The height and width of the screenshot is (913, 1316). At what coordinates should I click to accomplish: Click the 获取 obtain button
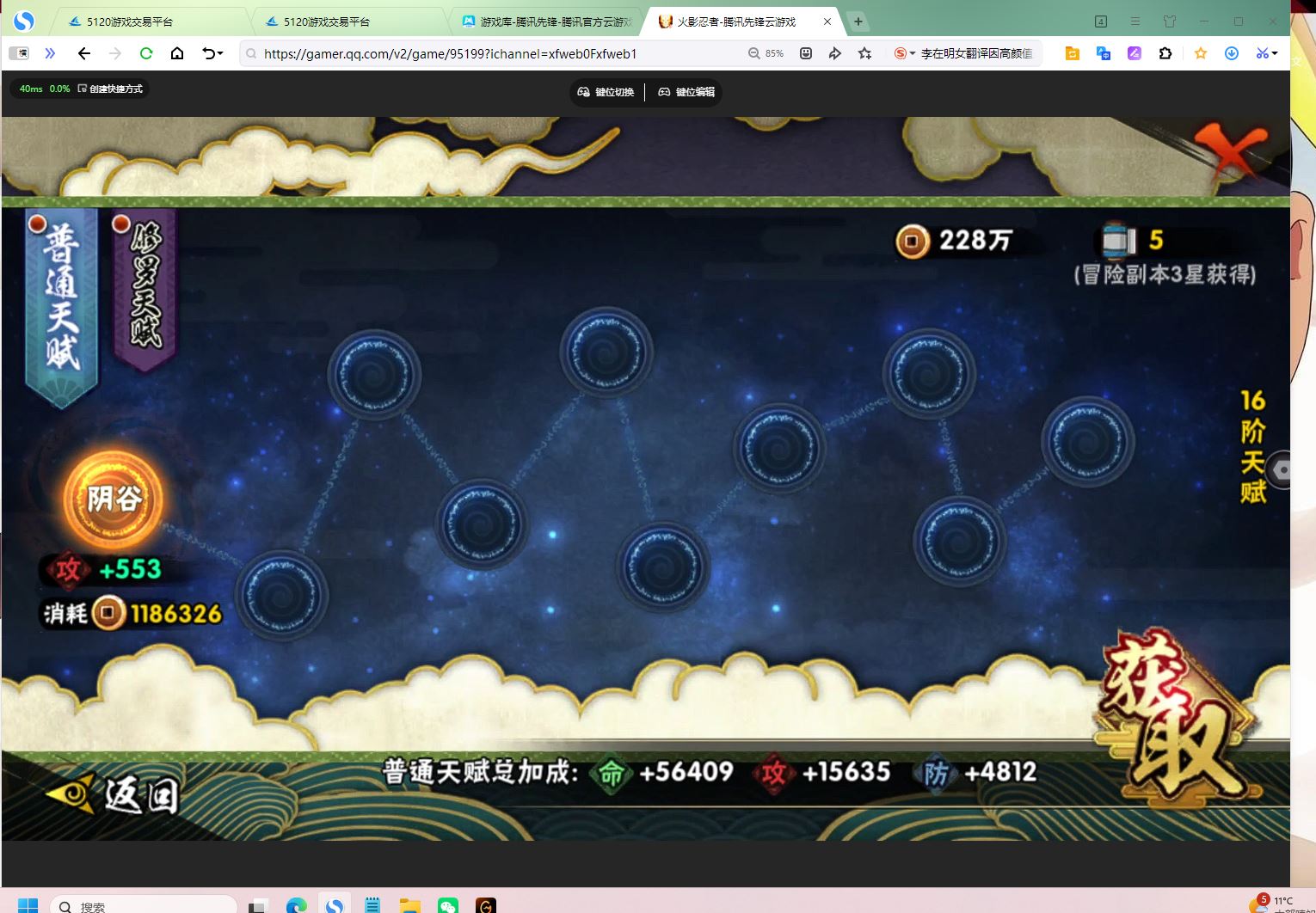[x=1176, y=719]
